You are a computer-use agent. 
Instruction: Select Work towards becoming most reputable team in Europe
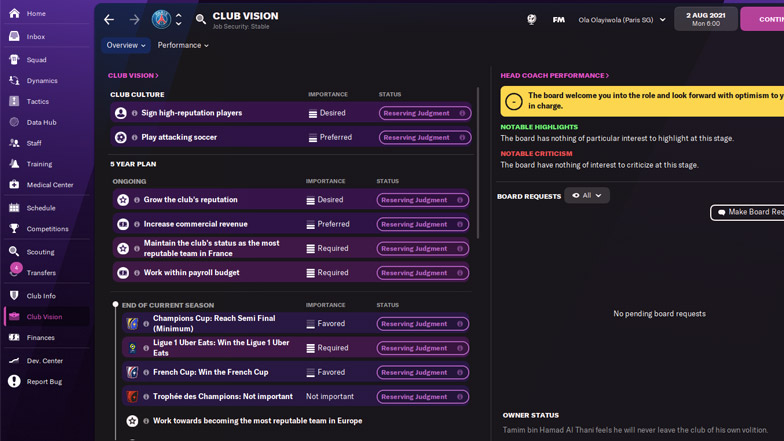258,421
